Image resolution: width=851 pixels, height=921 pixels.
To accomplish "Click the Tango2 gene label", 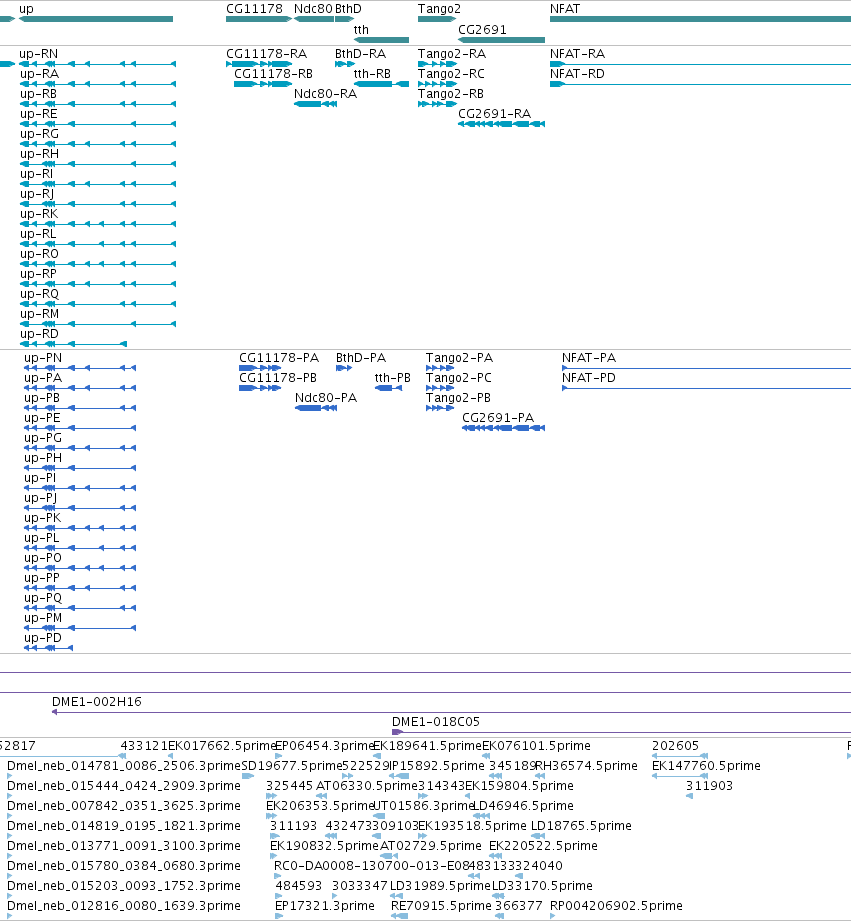I will coord(439,9).
